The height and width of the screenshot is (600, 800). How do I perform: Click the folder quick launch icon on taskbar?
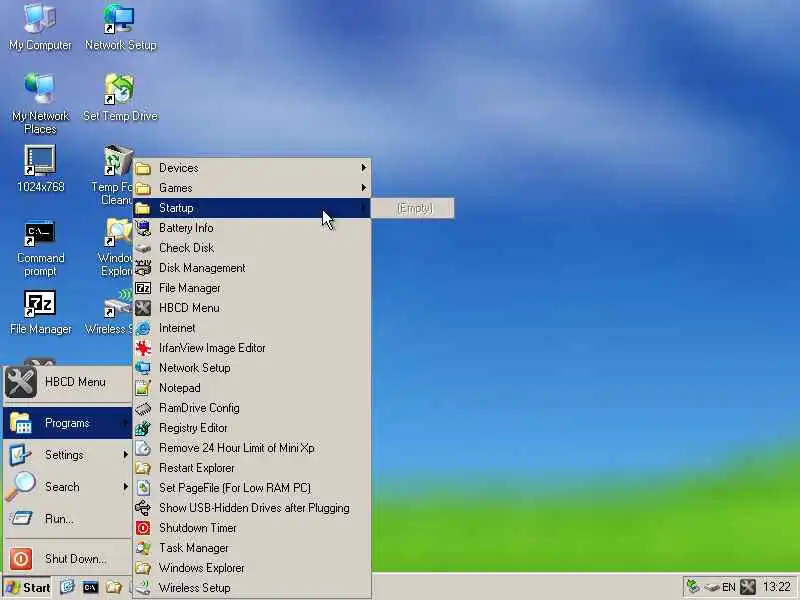(113, 587)
